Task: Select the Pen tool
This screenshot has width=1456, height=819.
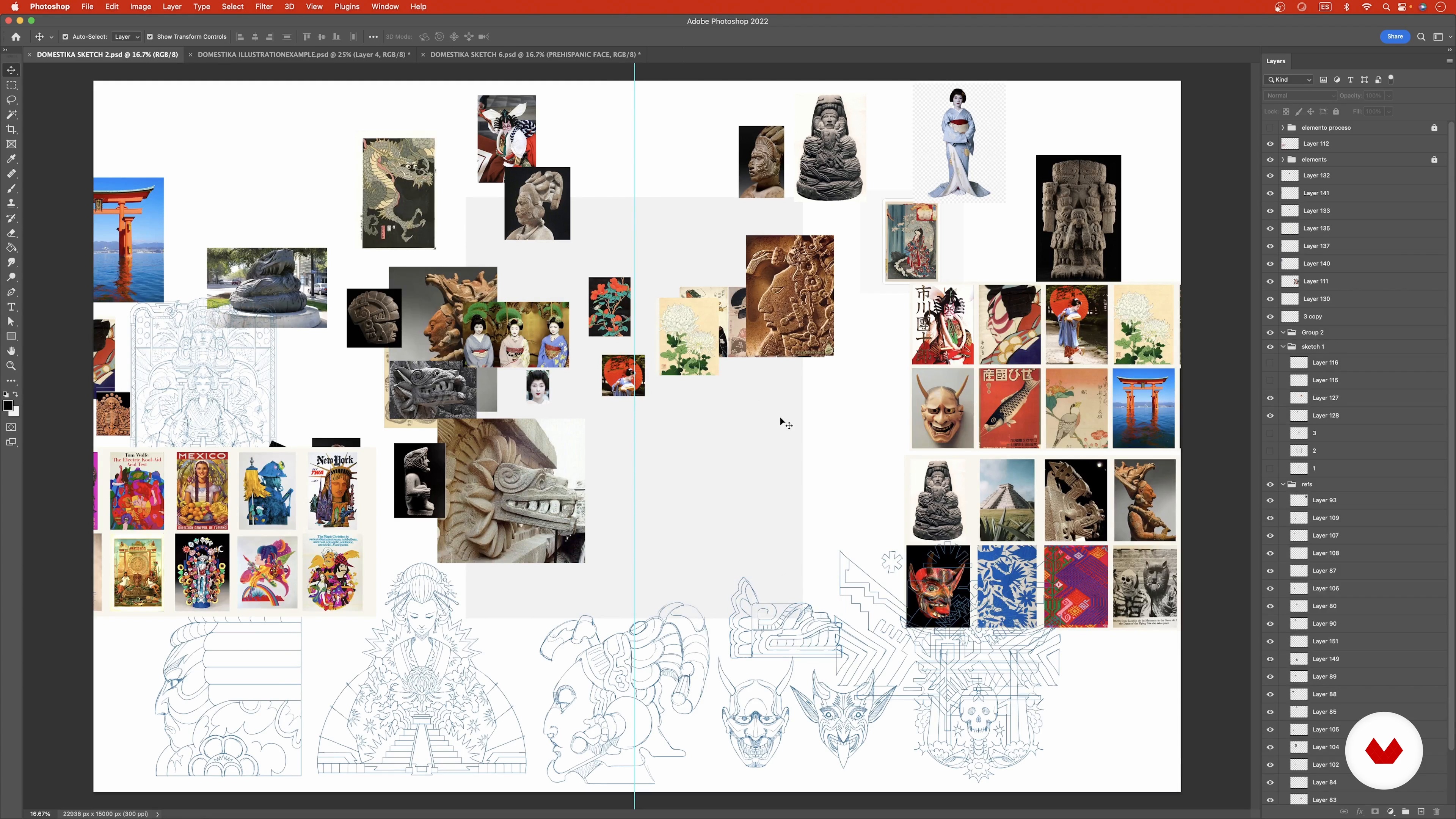Action: tap(11, 292)
